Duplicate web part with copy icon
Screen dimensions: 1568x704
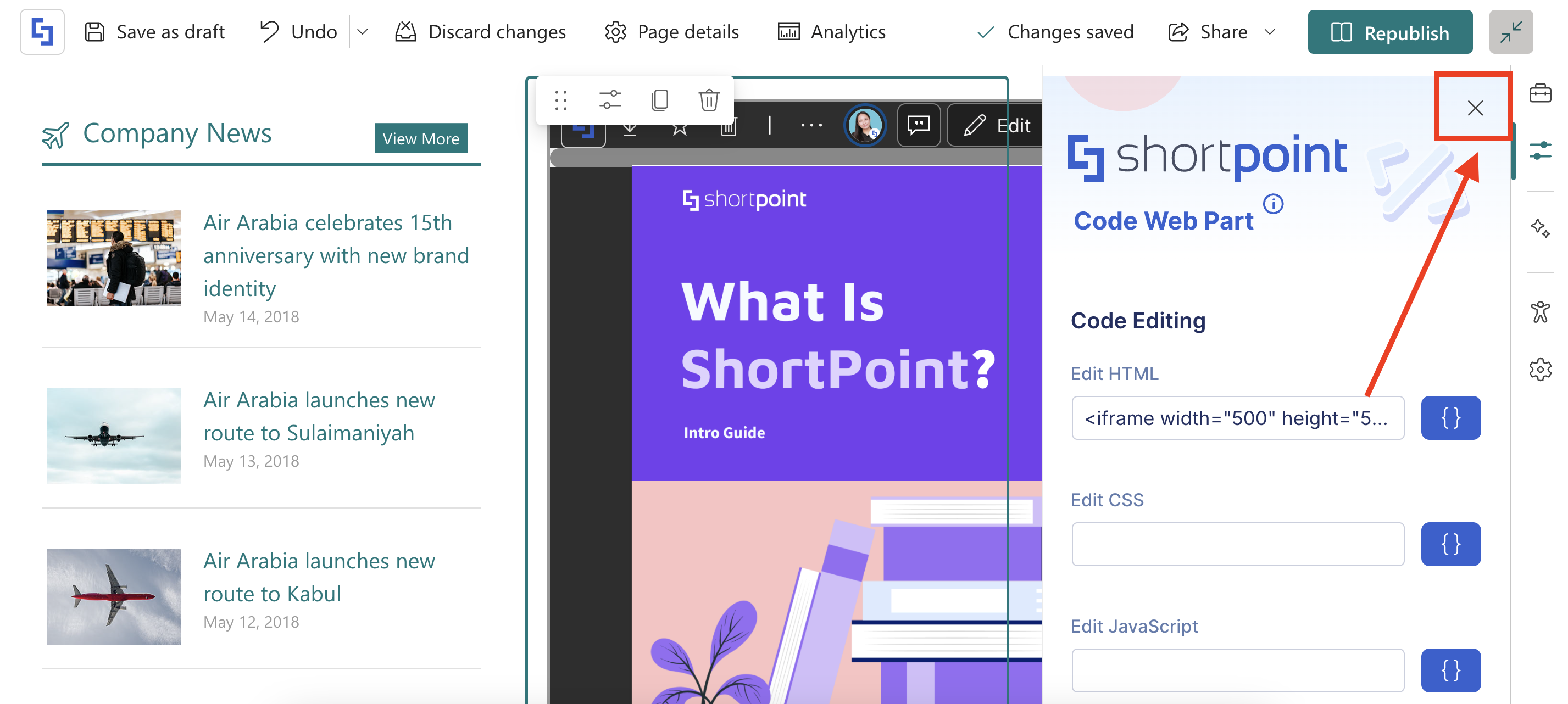tap(659, 100)
